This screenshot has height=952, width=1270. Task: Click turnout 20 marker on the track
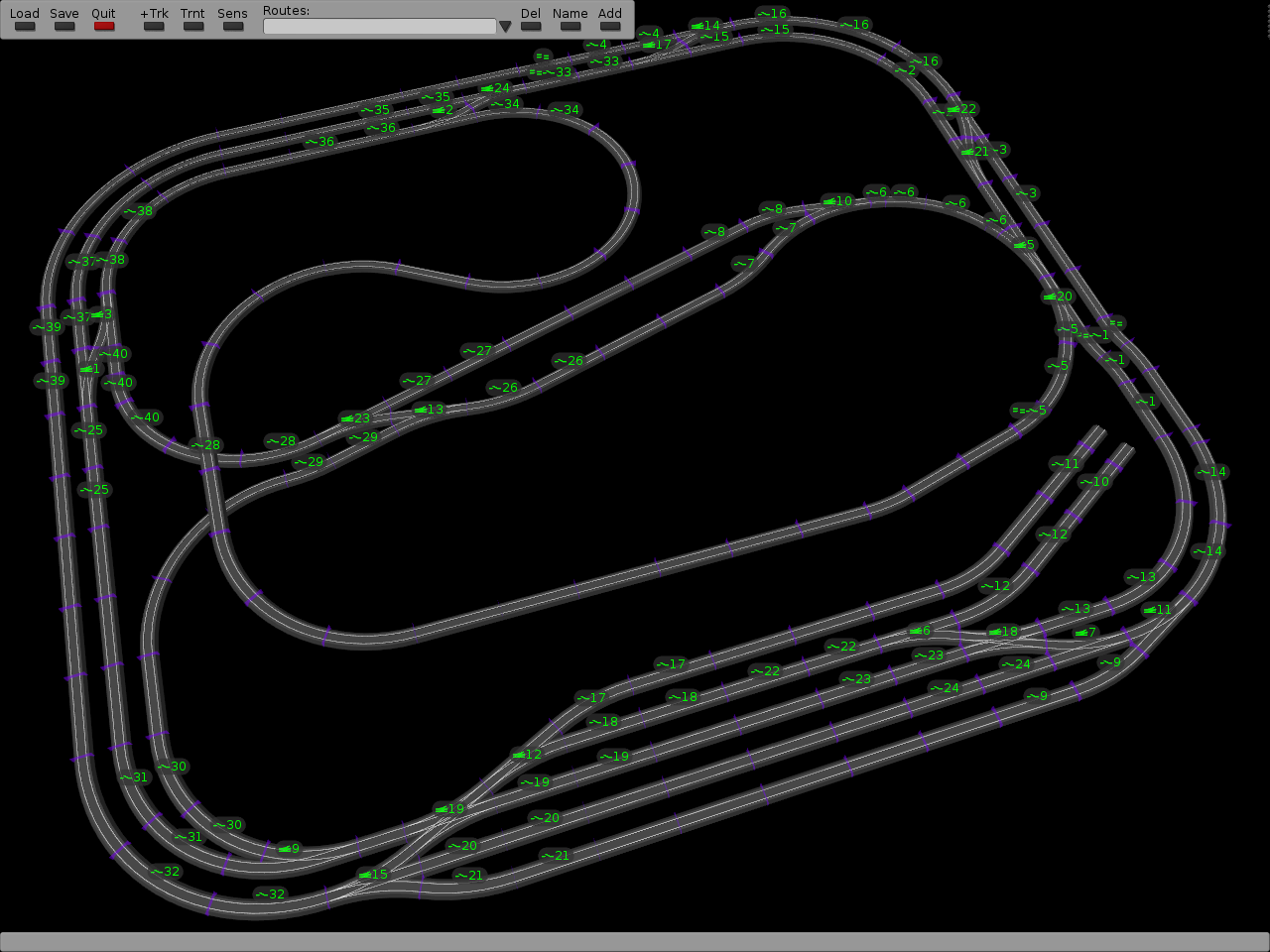1051,297
